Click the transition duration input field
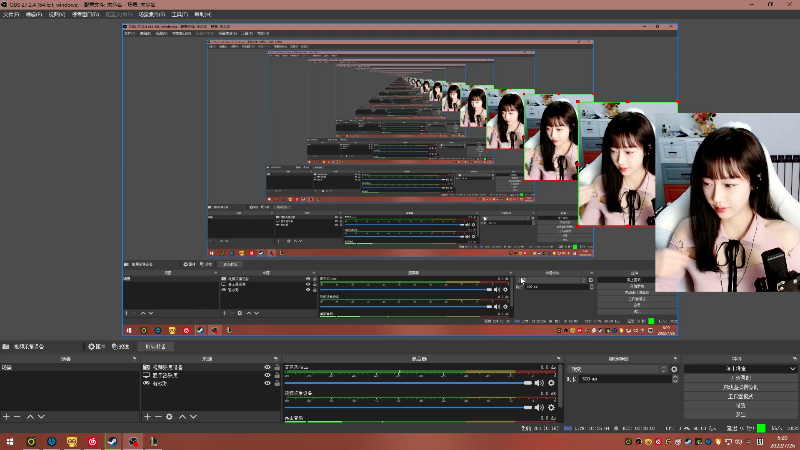The height and width of the screenshot is (450, 800). (625, 379)
